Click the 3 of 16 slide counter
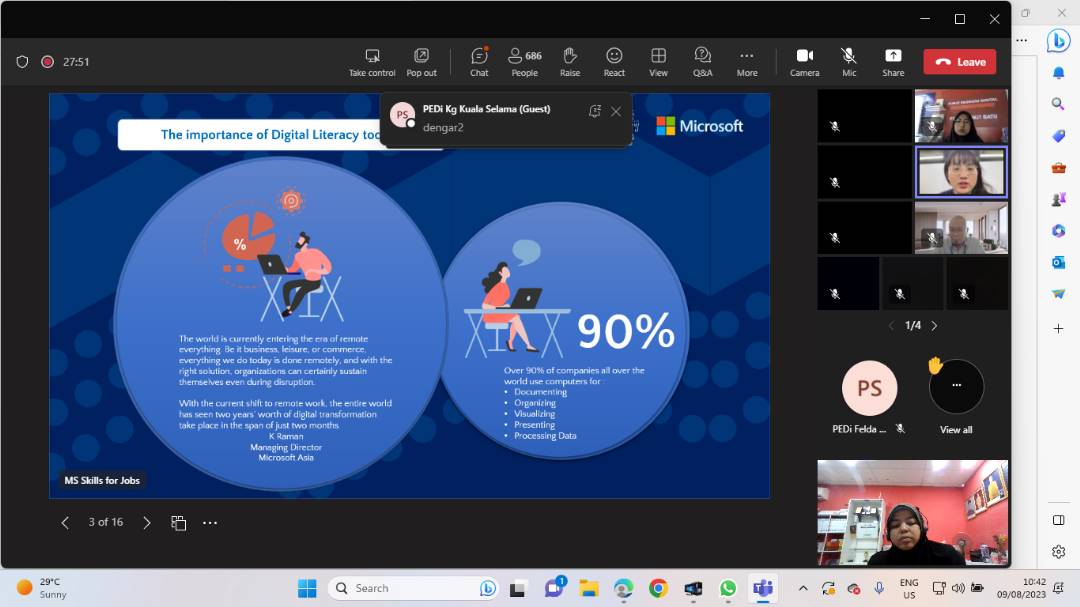The height and width of the screenshot is (607, 1080). 105,522
